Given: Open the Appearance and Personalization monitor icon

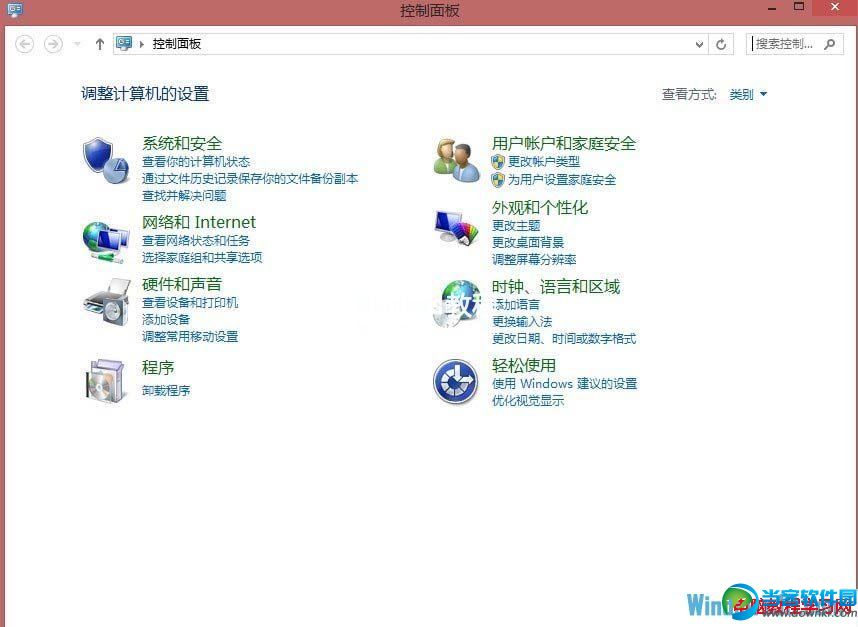Looking at the screenshot, I should (456, 228).
